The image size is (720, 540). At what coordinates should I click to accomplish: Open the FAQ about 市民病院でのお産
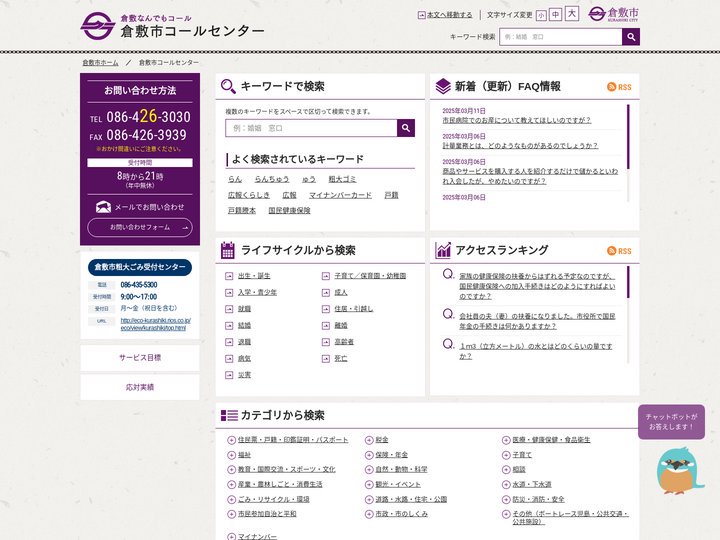[517, 120]
